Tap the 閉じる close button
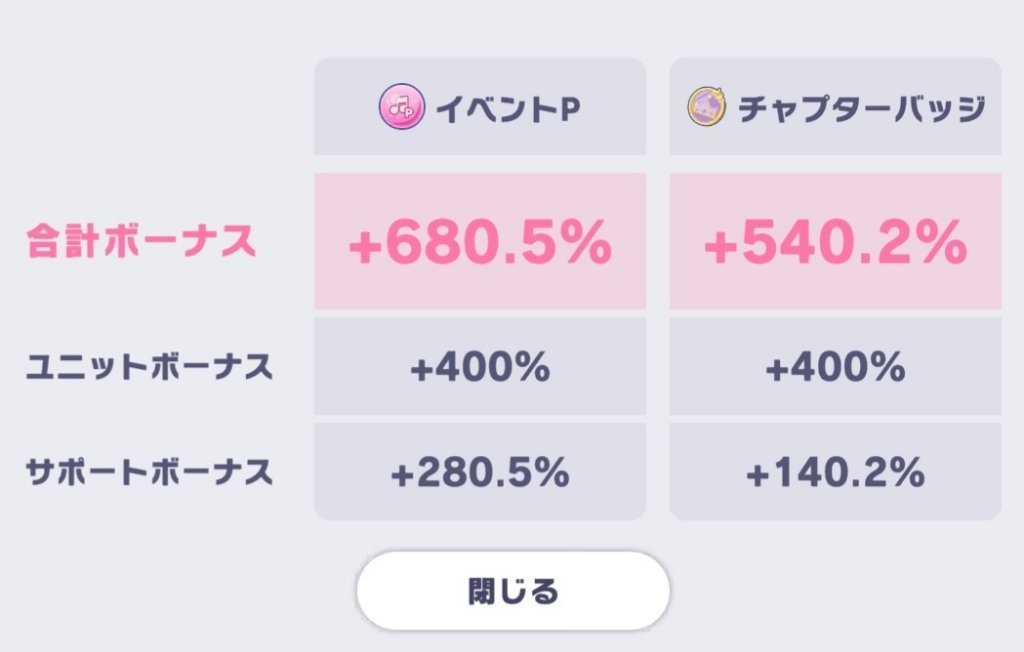Screen dimensions: 1024x652 (513, 591)
